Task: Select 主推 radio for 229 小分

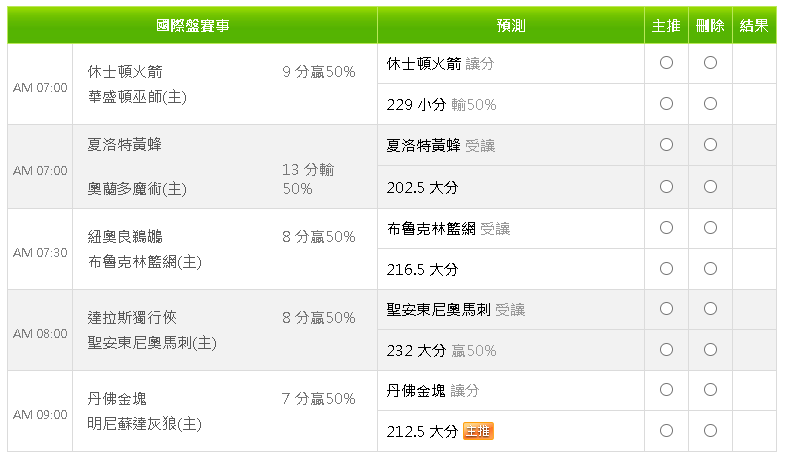Action: coord(666,104)
